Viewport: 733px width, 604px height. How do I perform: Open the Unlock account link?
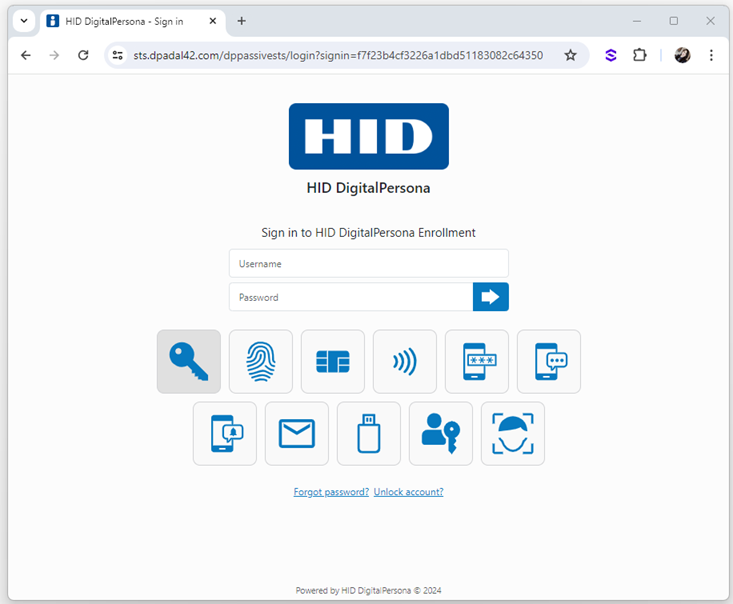408,492
